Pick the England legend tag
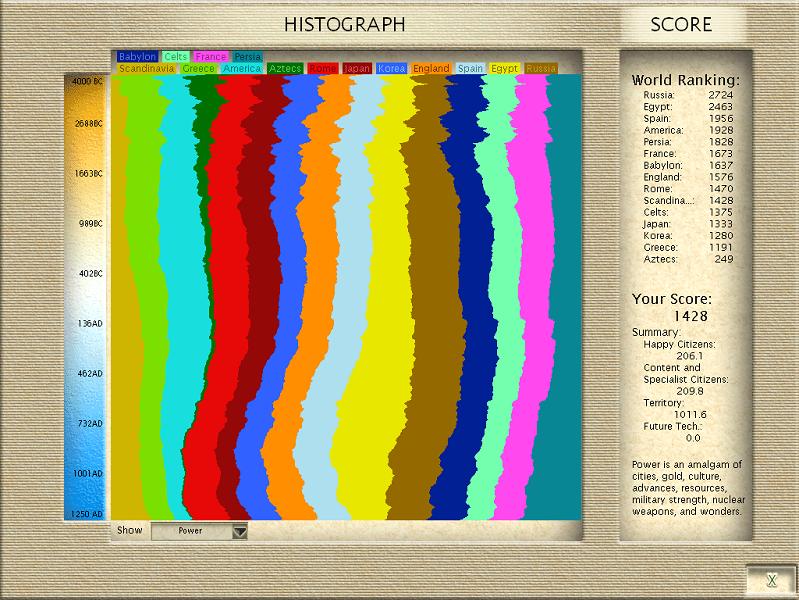This screenshot has height=600, width=799. tap(431, 69)
